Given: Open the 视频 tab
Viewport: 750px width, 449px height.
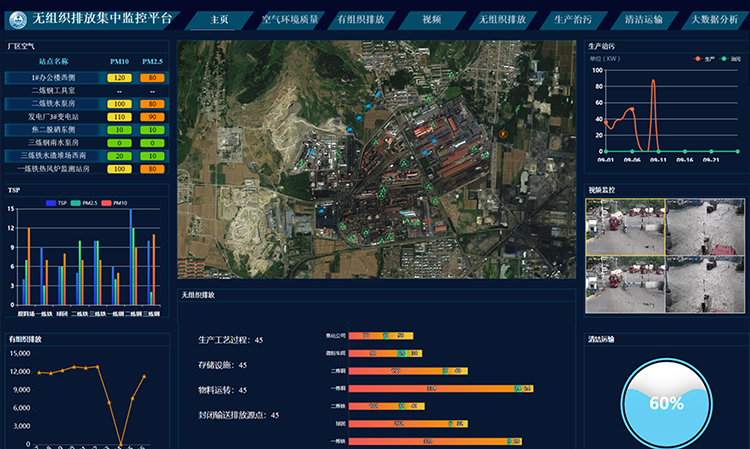Looking at the screenshot, I should tap(432, 19).
